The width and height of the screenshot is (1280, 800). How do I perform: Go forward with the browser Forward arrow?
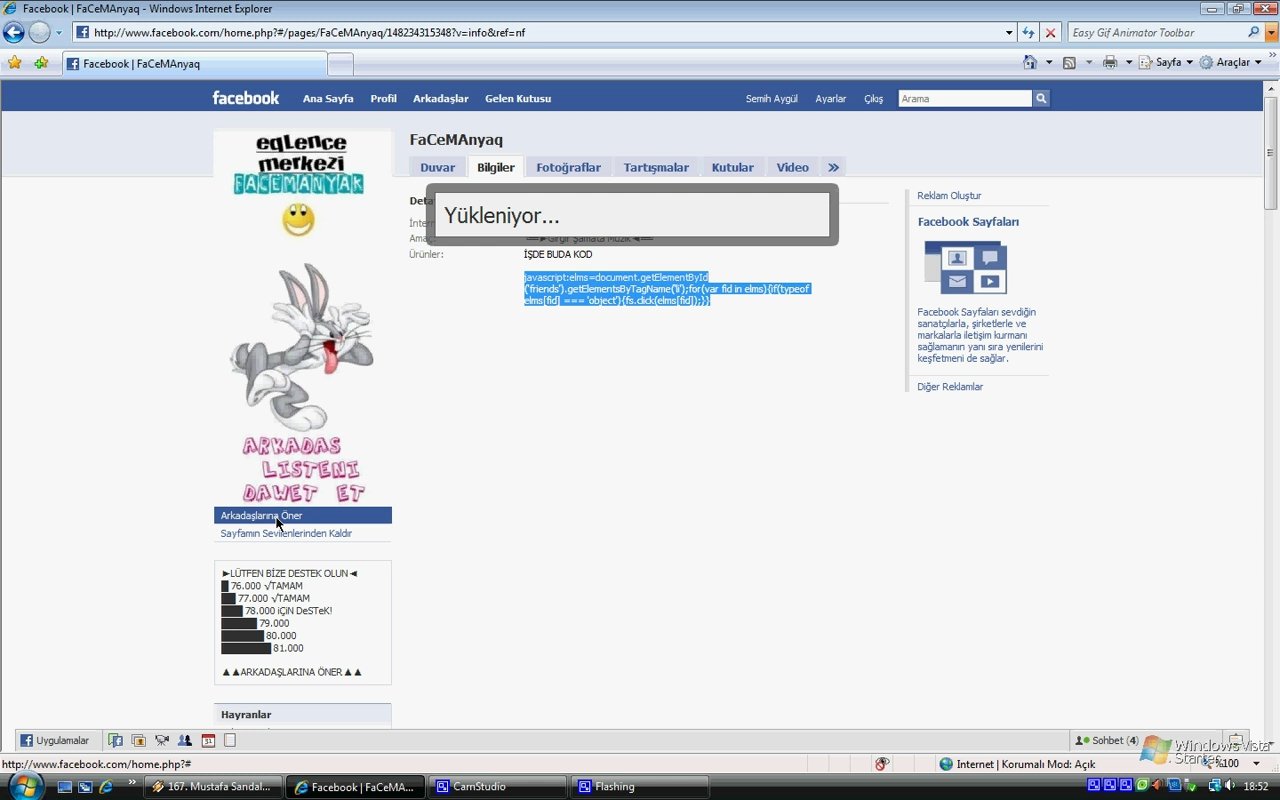point(39,32)
